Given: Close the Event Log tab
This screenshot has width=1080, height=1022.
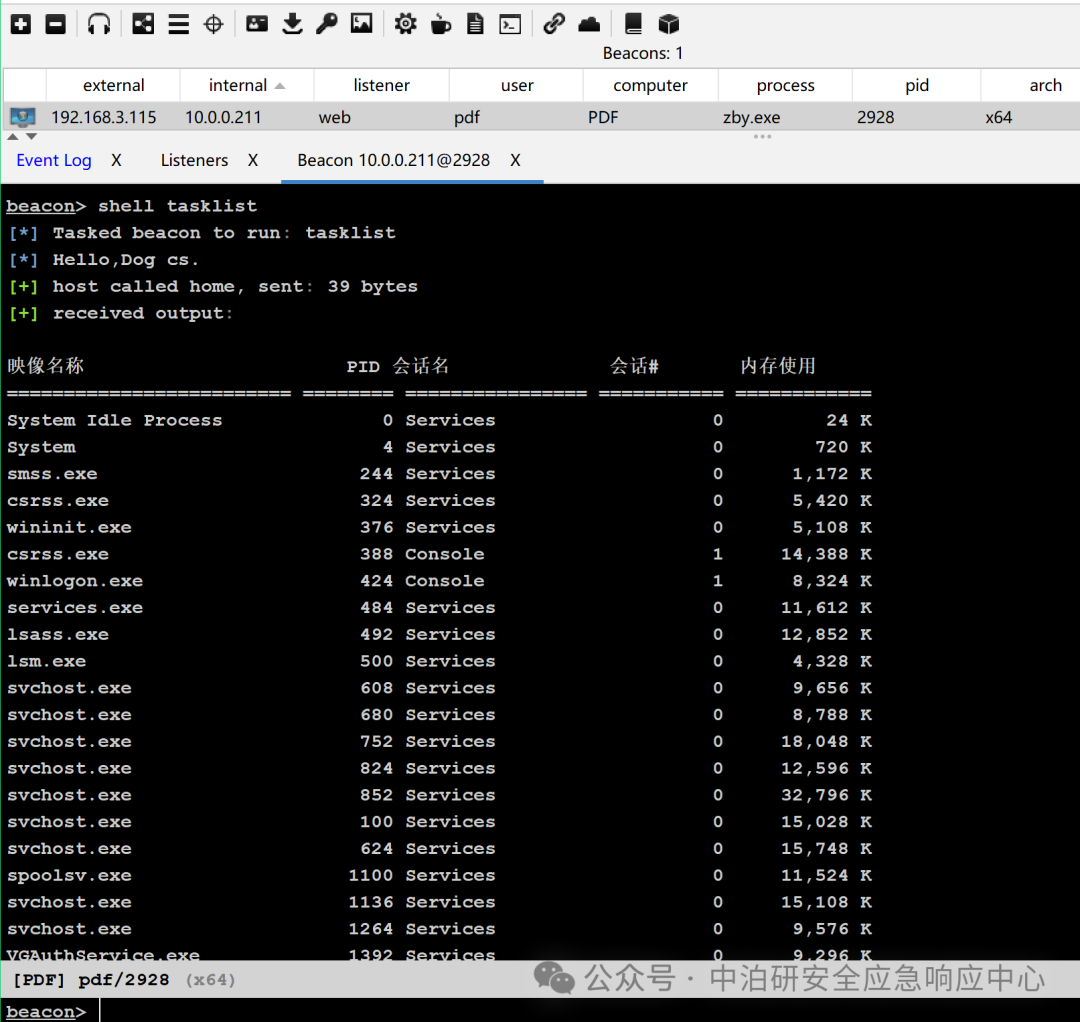Looking at the screenshot, I should click(116, 160).
